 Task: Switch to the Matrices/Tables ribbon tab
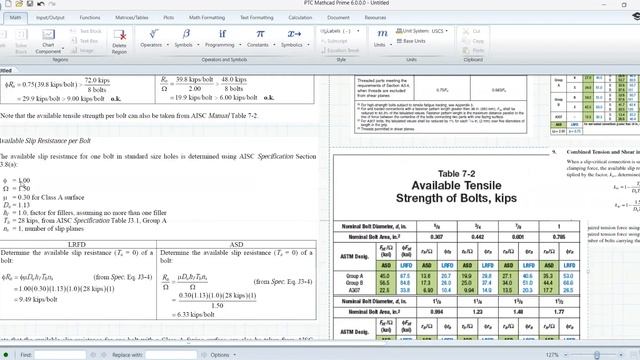pos(132,18)
